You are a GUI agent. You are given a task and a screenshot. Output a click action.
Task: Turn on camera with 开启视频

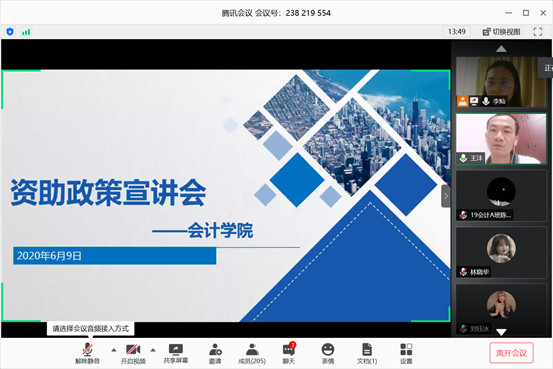pos(133,353)
